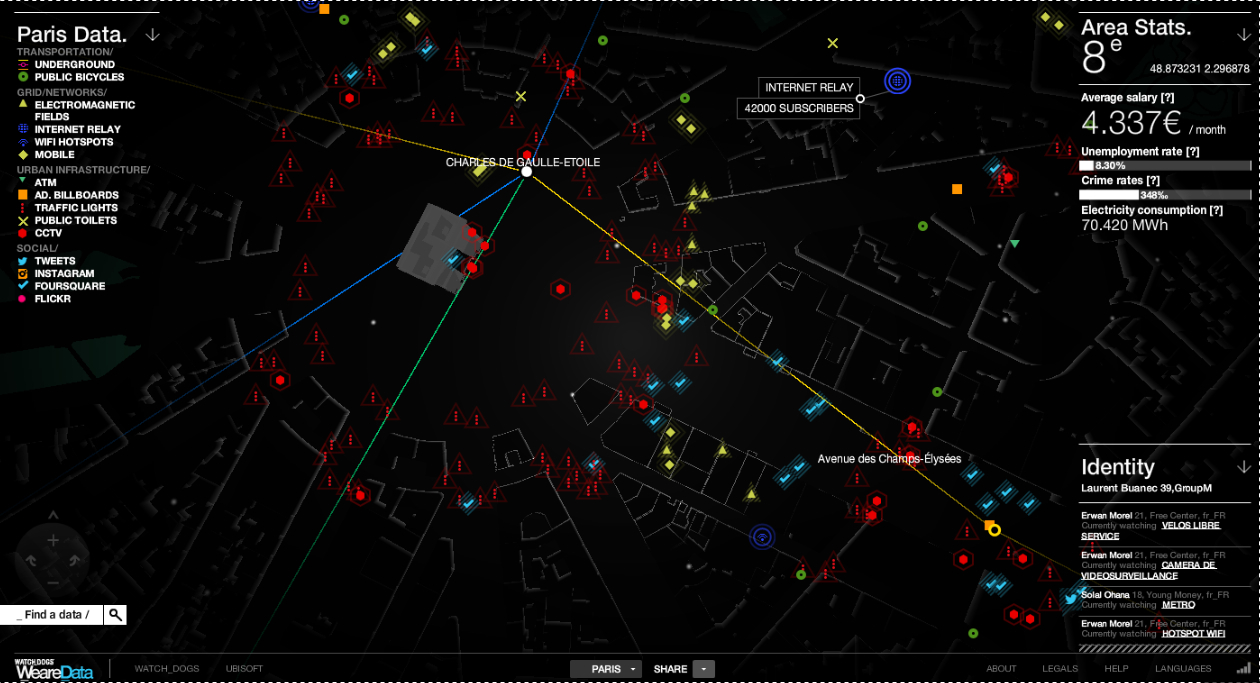This screenshot has height=683, width=1260.
Task: Toggle the CCTV data layer
Action: coord(47,233)
